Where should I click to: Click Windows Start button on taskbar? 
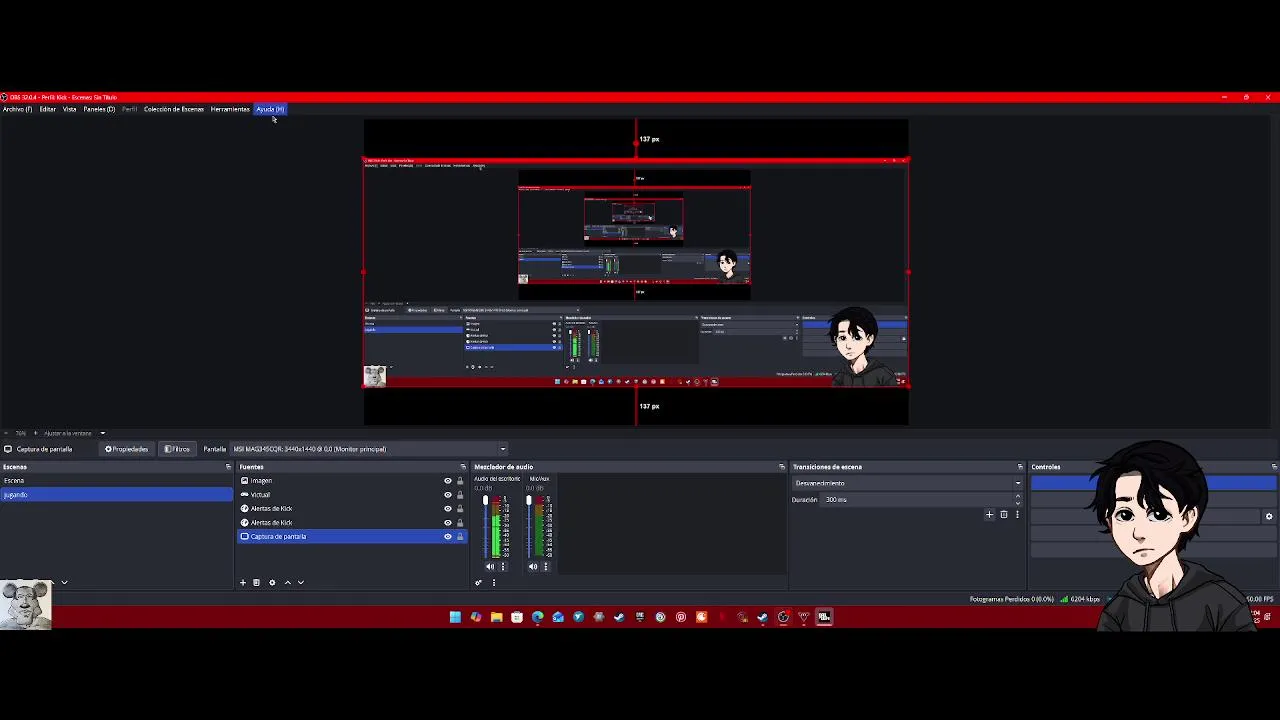[x=455, y=617]
